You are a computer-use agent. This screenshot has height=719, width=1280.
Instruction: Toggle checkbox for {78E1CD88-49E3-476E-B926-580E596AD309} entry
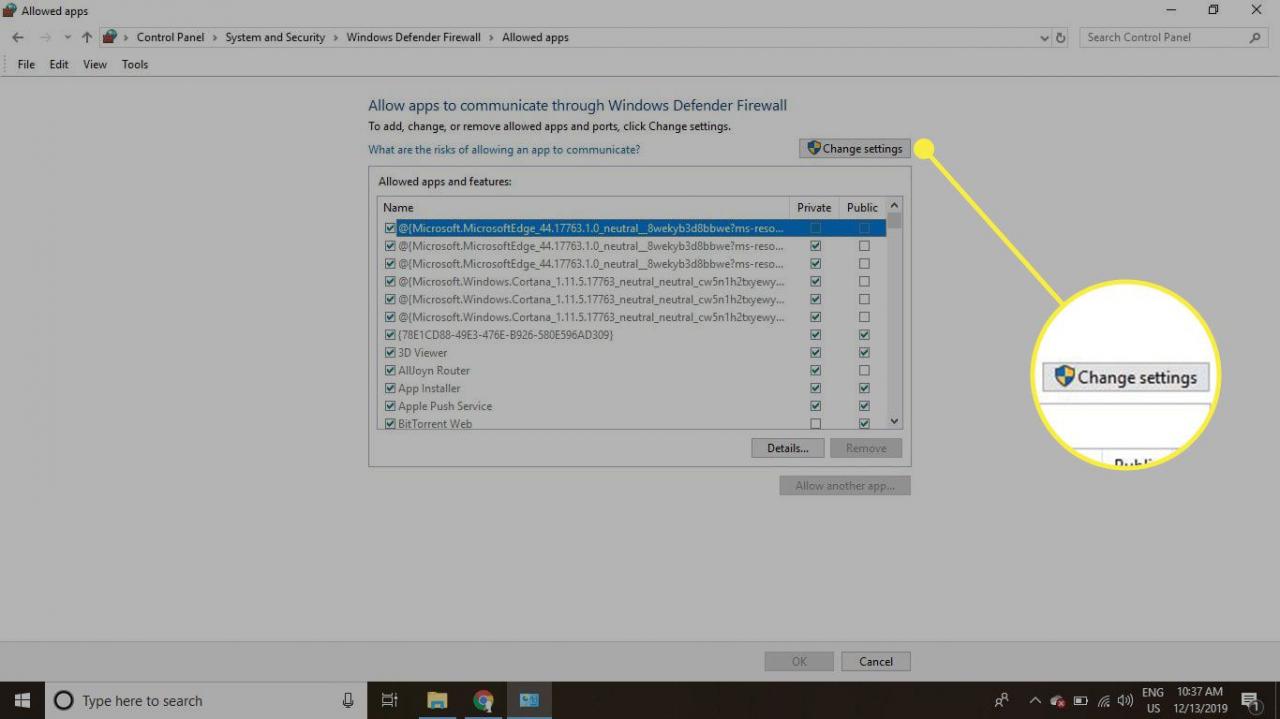(x=390, y=334)
